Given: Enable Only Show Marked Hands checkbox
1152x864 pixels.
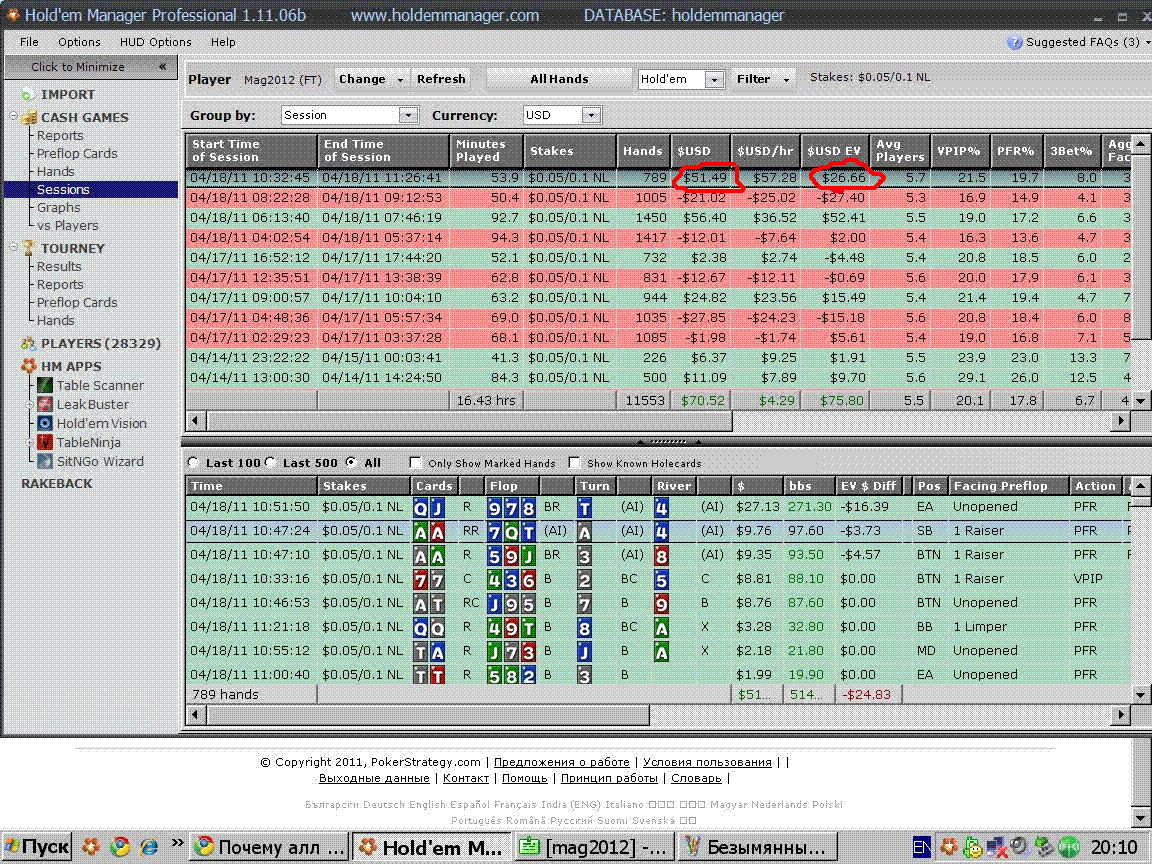Looking at the screenshot, I should point(416,463).
